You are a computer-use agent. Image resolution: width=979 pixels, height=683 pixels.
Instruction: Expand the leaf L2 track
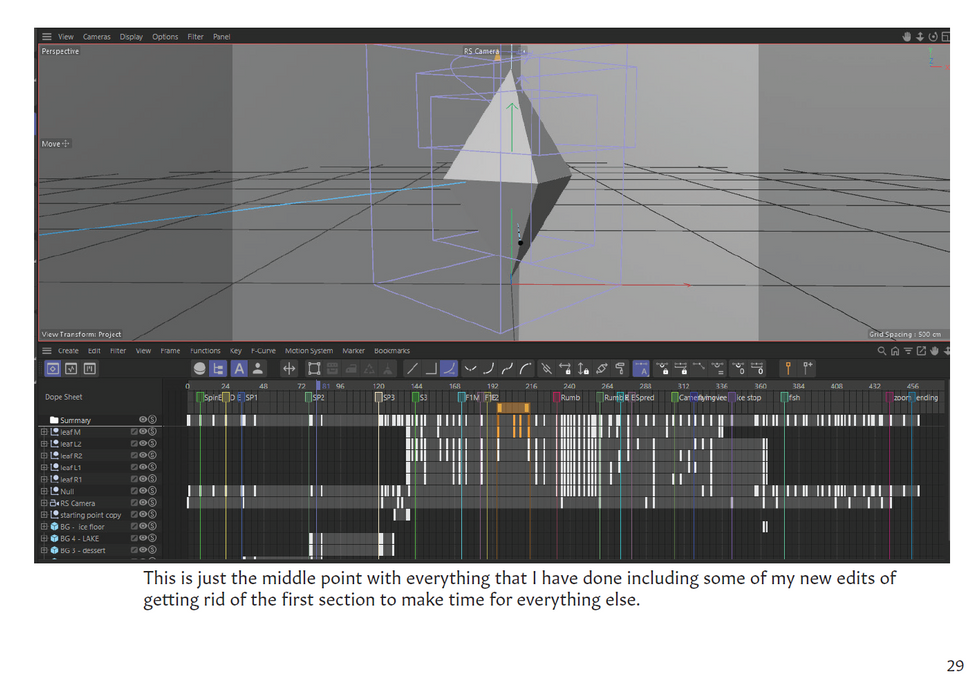(x=44, y=444)
